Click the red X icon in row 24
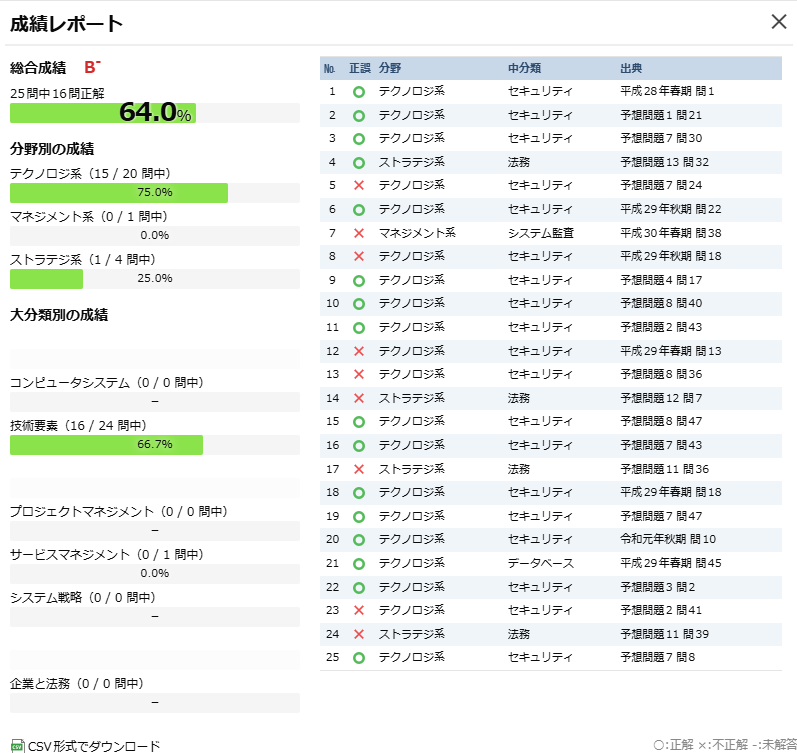This screenshot has width=797, height=753. coord(359,634)
